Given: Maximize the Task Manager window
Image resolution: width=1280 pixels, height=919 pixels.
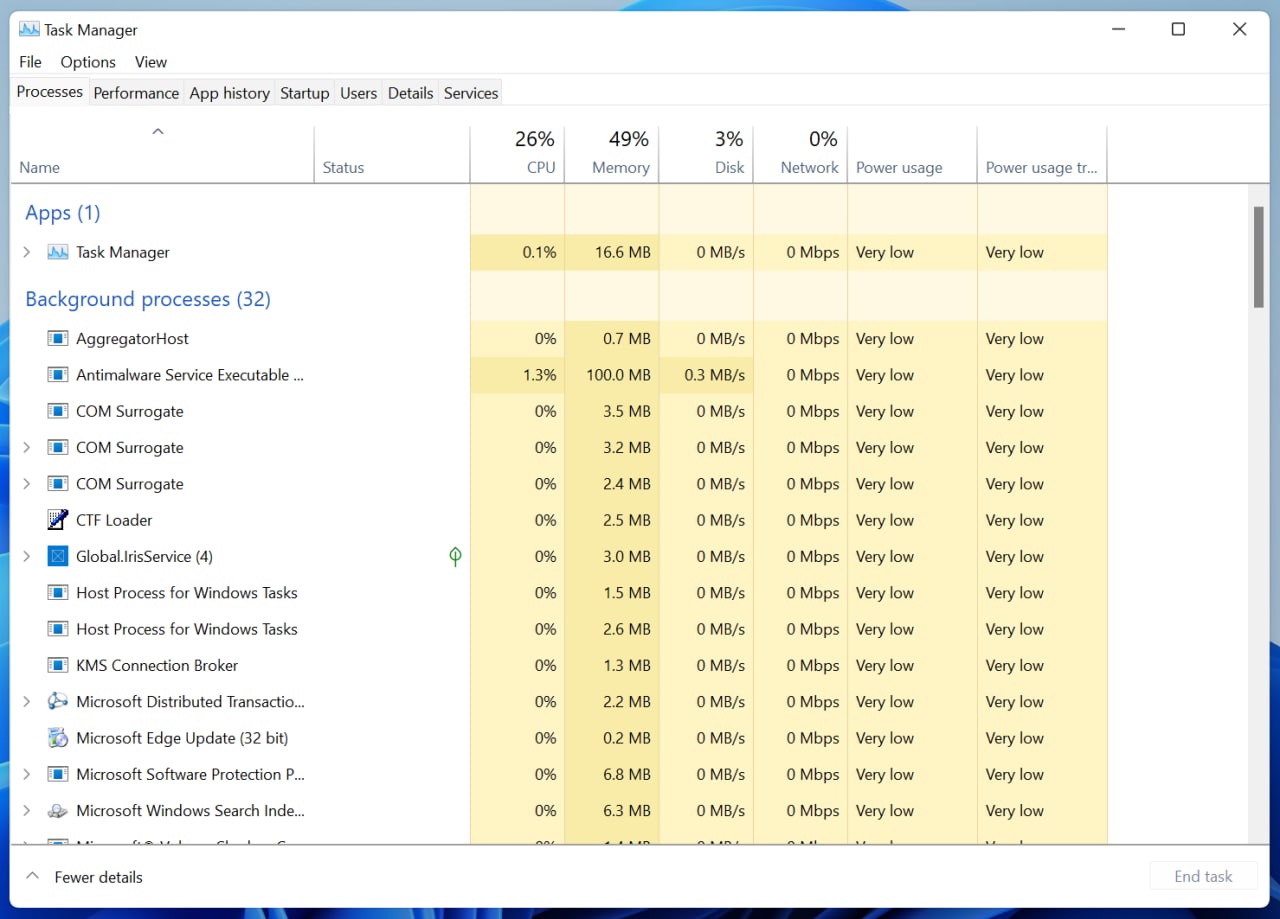Looking at the screenshot, I should pyautogui.click(x=1178, y=29).
